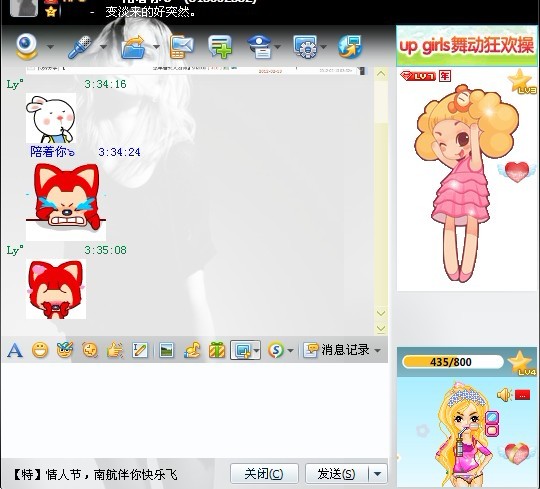Viewport: 540px width, 489px height.
Task: Send an SMS message via phone-envelope icon
Action: click(x=181, y=46)
